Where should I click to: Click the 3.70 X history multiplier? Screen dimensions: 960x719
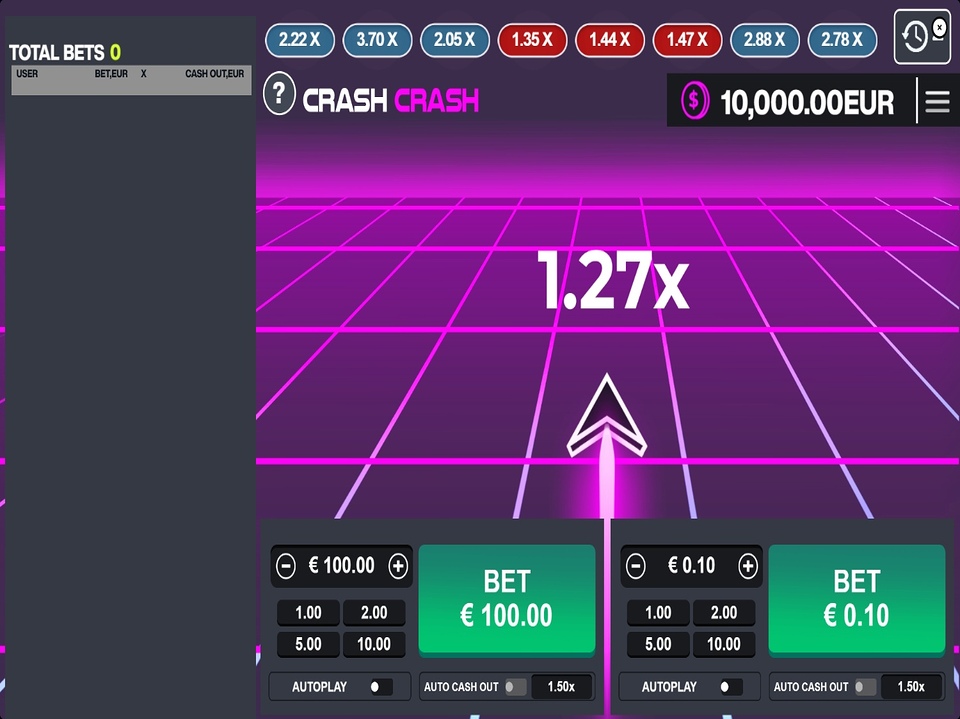[377, 40]
